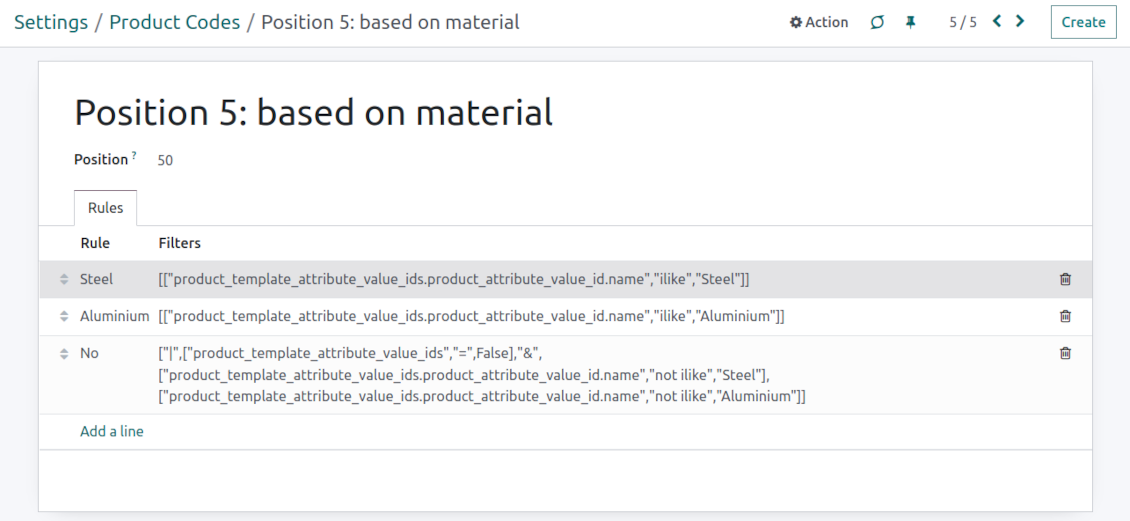Edit the Position value 50 field
This screenshot has width=1130, height=521.
165,160
